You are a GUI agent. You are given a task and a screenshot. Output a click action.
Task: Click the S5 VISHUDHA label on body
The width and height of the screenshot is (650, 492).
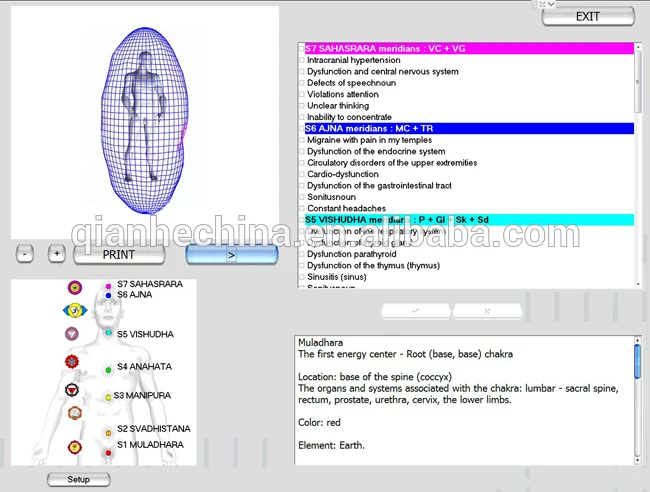coord(145,334)
